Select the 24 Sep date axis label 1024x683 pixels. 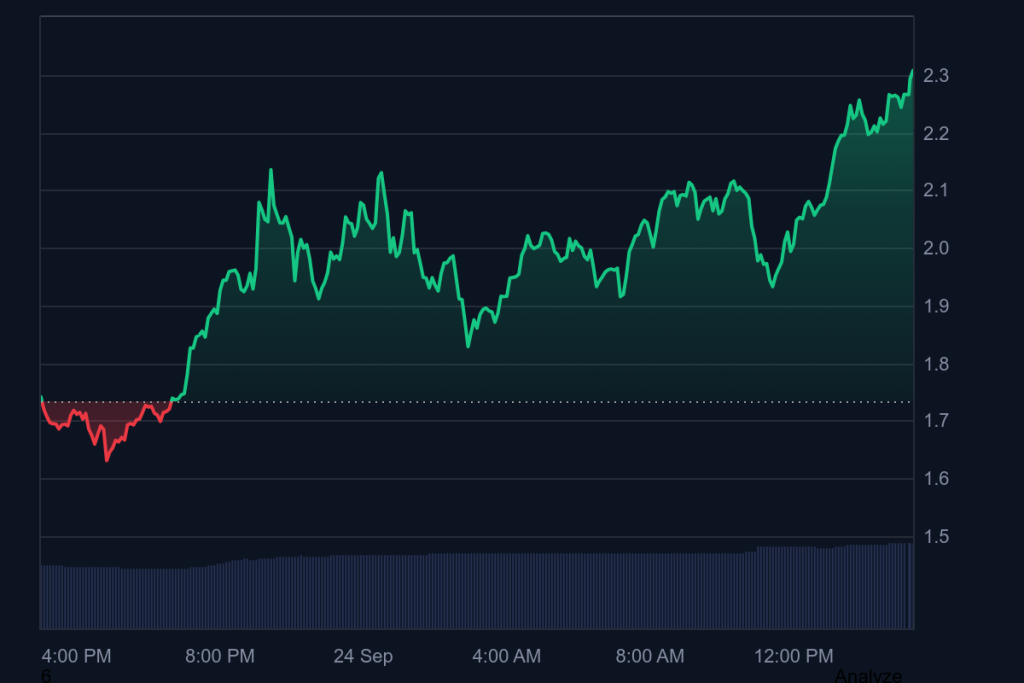363,656
